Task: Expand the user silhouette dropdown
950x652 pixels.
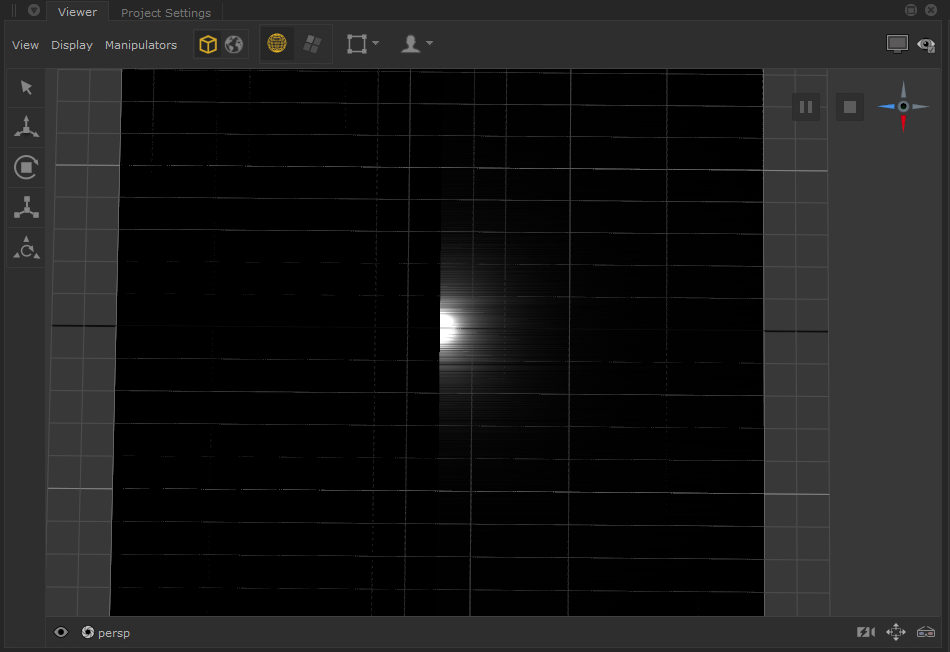Action: click(416, 44)
